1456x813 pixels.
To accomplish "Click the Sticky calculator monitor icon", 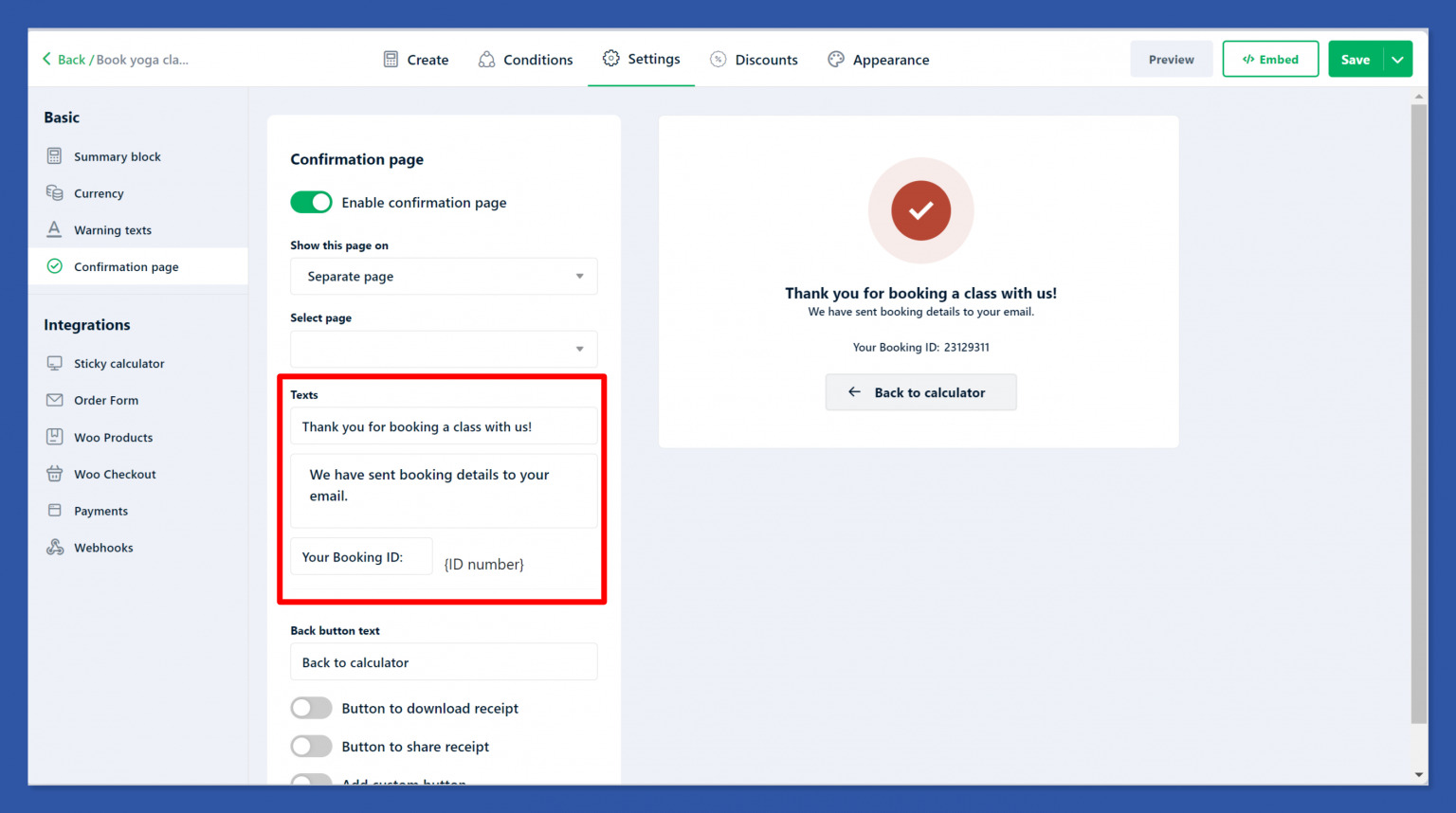I will 55,363.
